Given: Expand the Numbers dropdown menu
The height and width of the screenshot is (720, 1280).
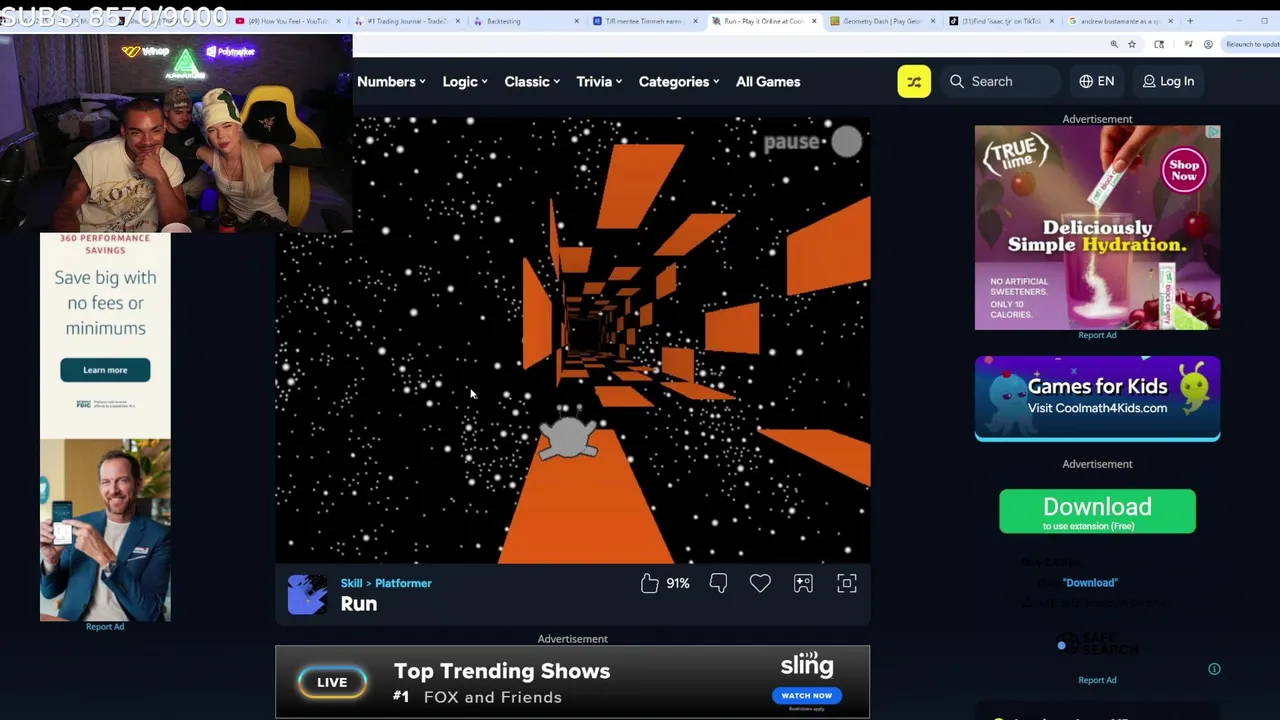Looking at the screenshot, I should [391, 82].
